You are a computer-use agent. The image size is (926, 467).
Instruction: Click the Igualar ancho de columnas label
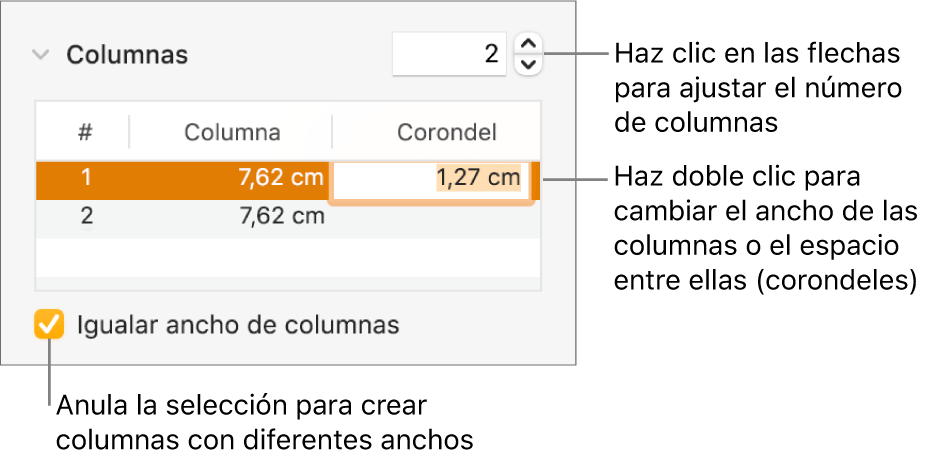tap(238, 325)
